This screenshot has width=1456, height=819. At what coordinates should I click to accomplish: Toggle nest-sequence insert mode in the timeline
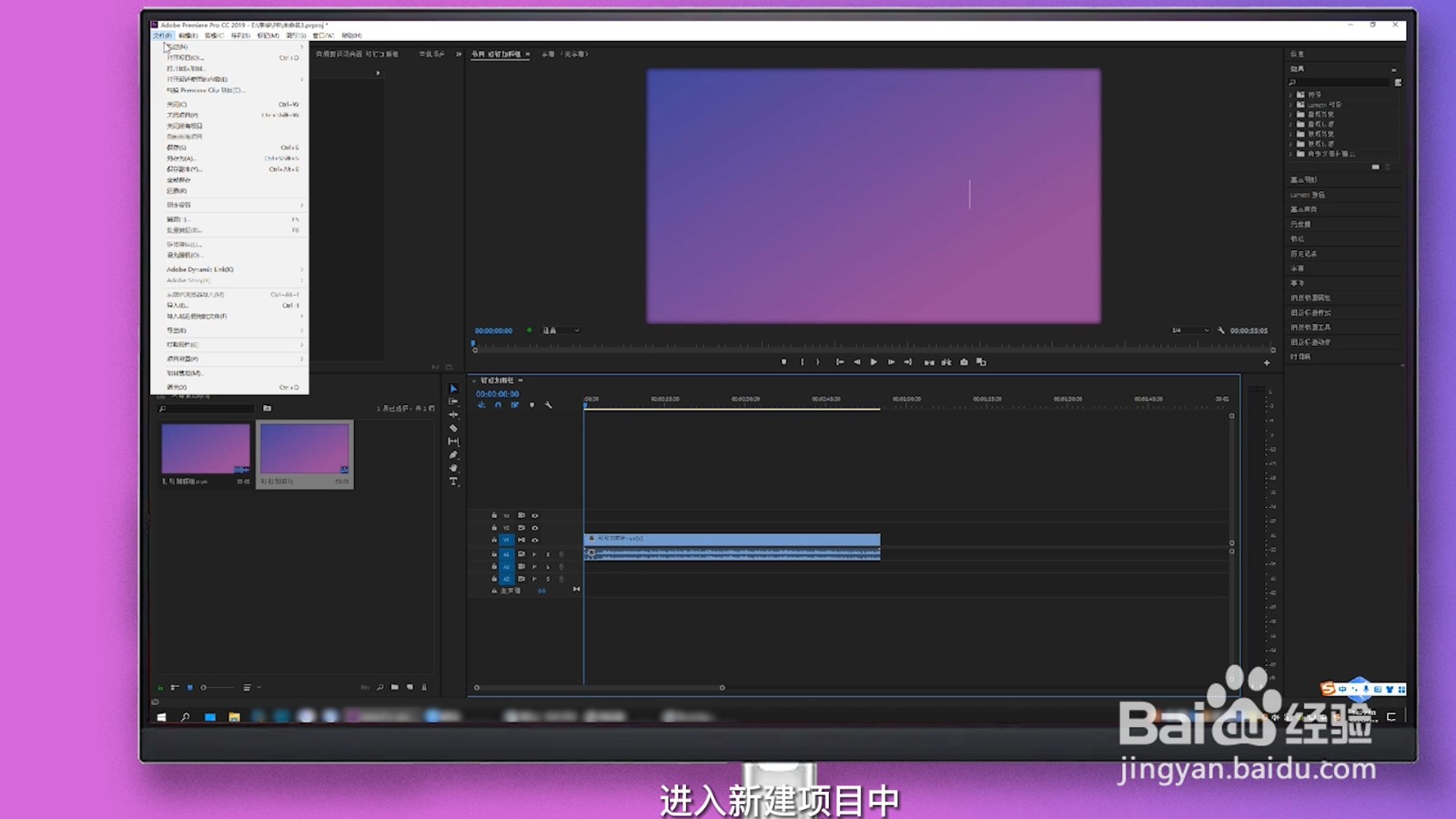[481, 405]
